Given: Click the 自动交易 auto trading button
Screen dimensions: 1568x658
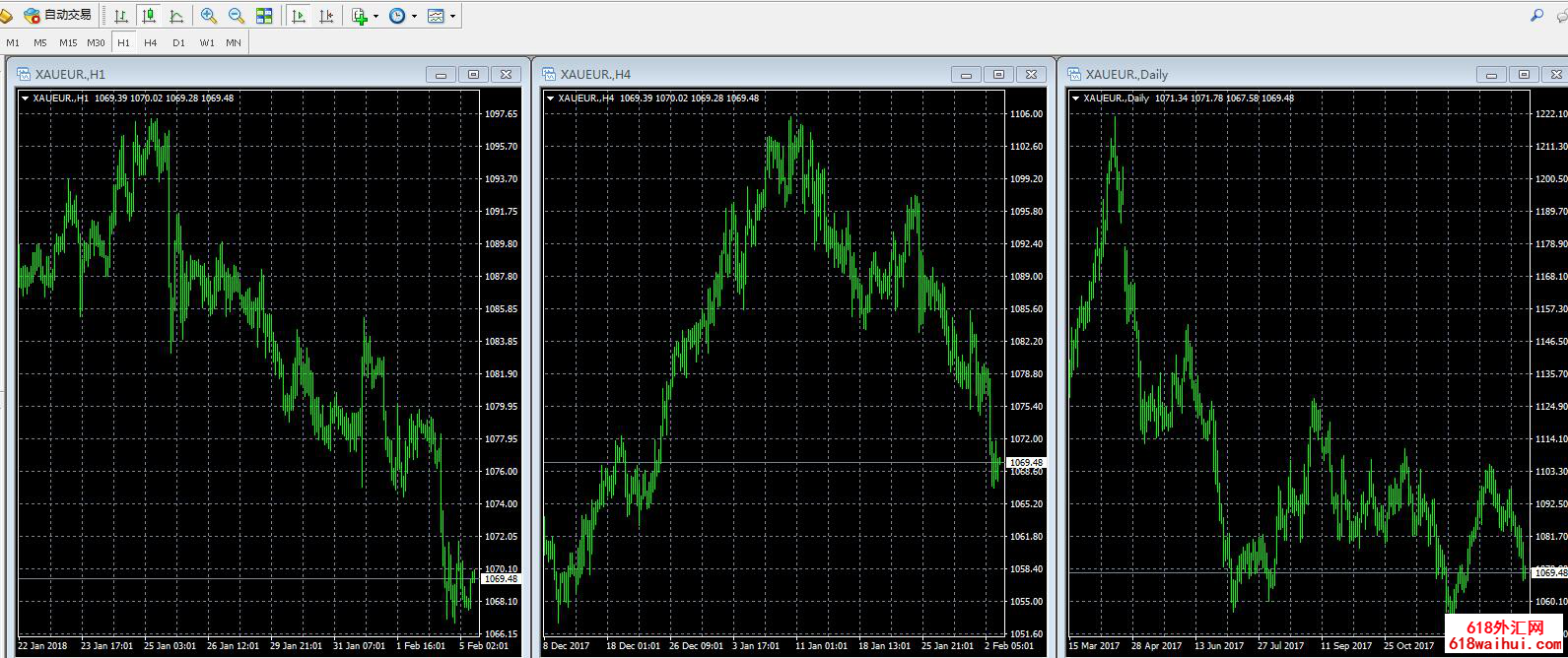Looking at the screenshot, I should (58, 15).
